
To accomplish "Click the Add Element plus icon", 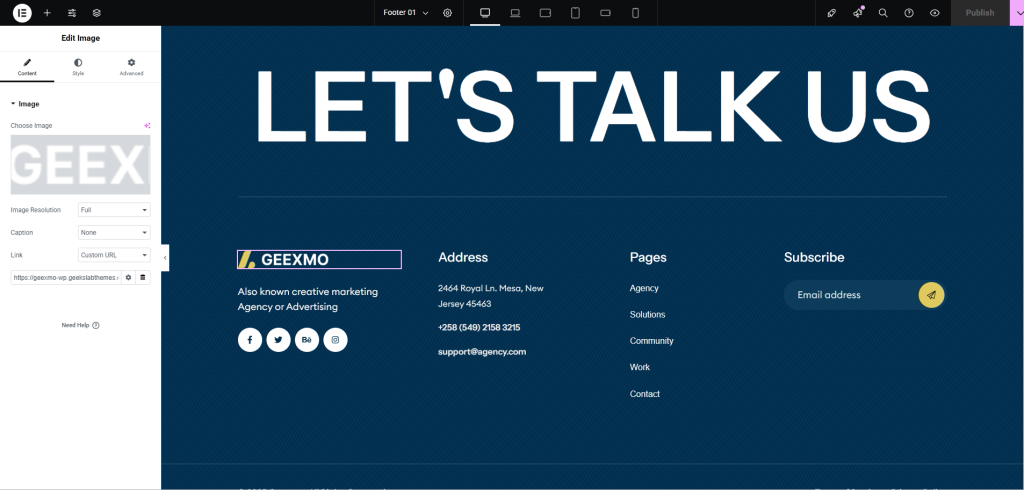I will [47, 13].
